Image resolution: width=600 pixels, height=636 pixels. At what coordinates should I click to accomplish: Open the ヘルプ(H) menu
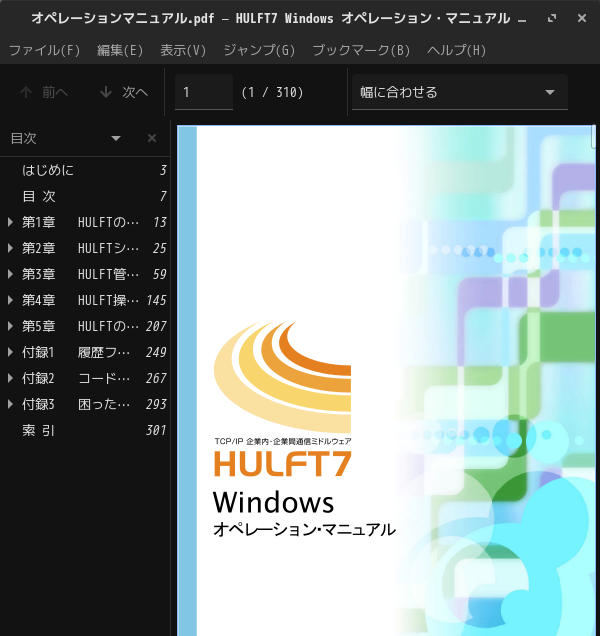pyautogui.click(x=456, y=51)
